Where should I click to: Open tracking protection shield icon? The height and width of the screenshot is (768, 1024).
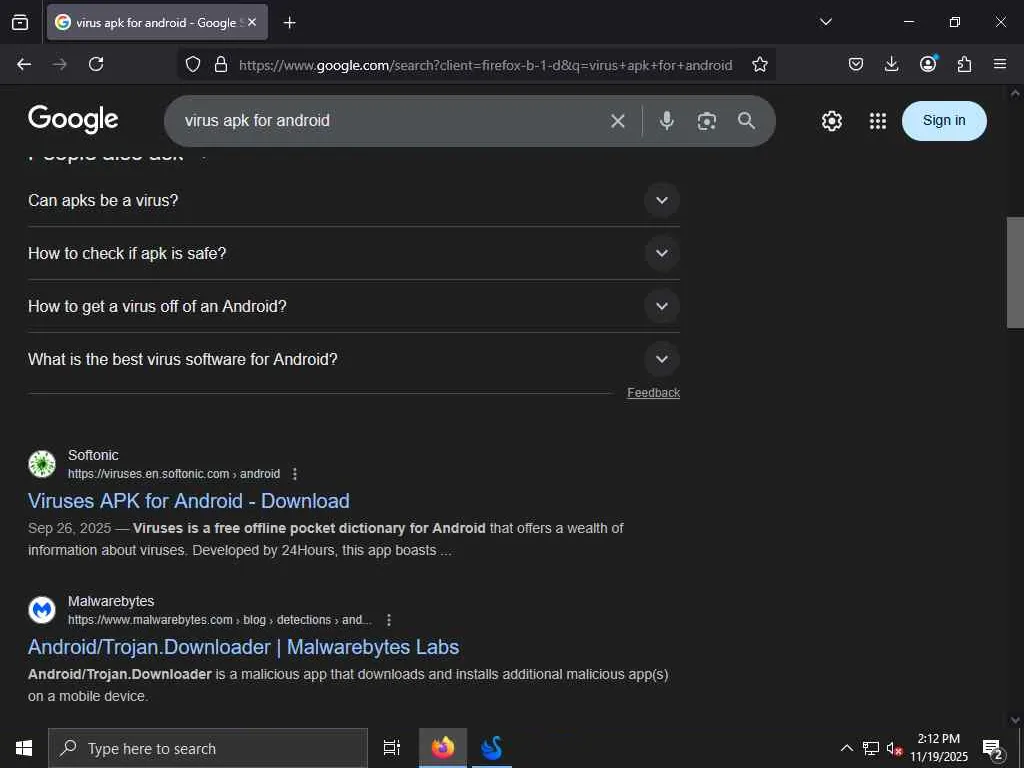click(193, 64)
